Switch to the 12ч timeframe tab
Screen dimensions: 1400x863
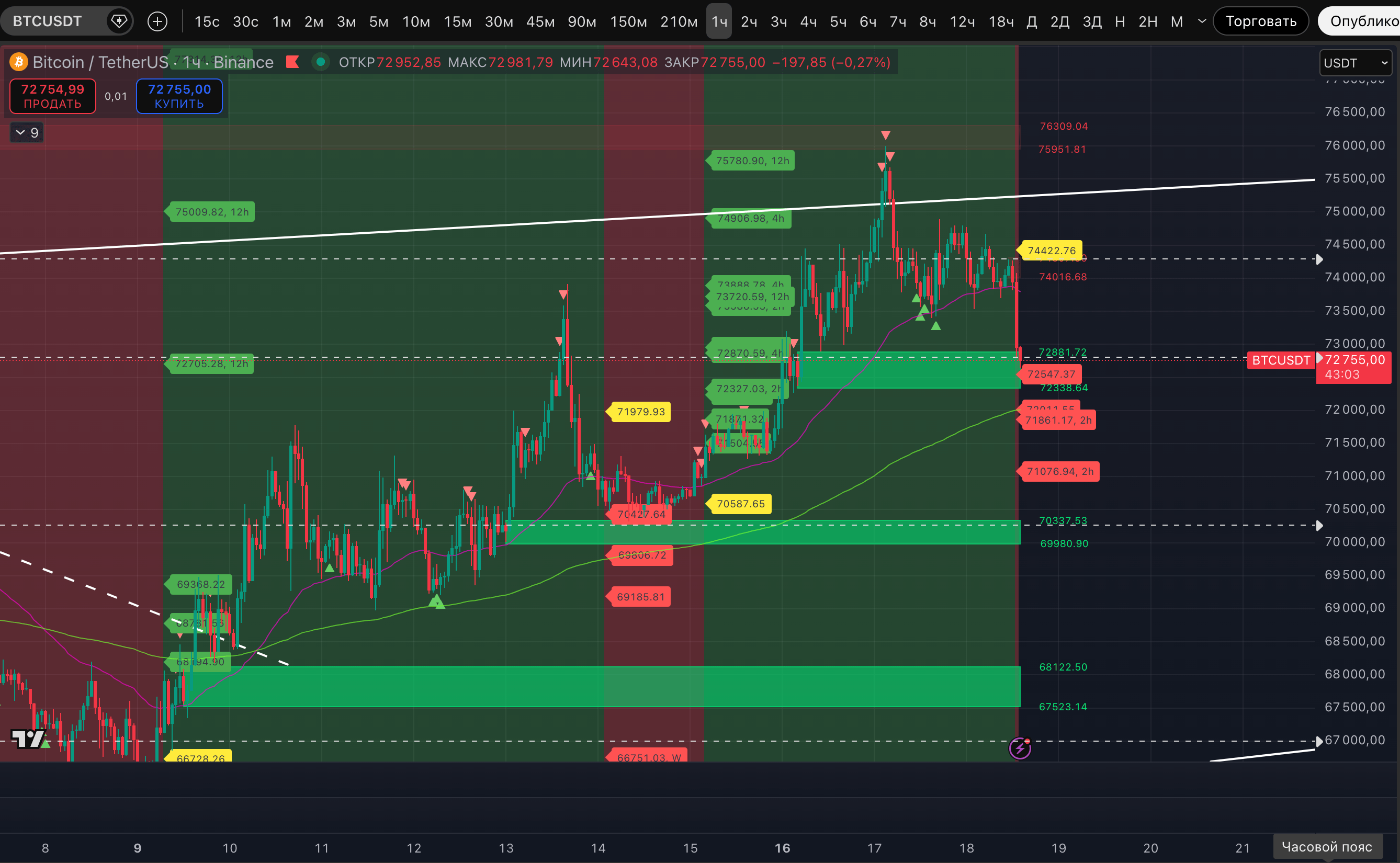coord(962,21)
